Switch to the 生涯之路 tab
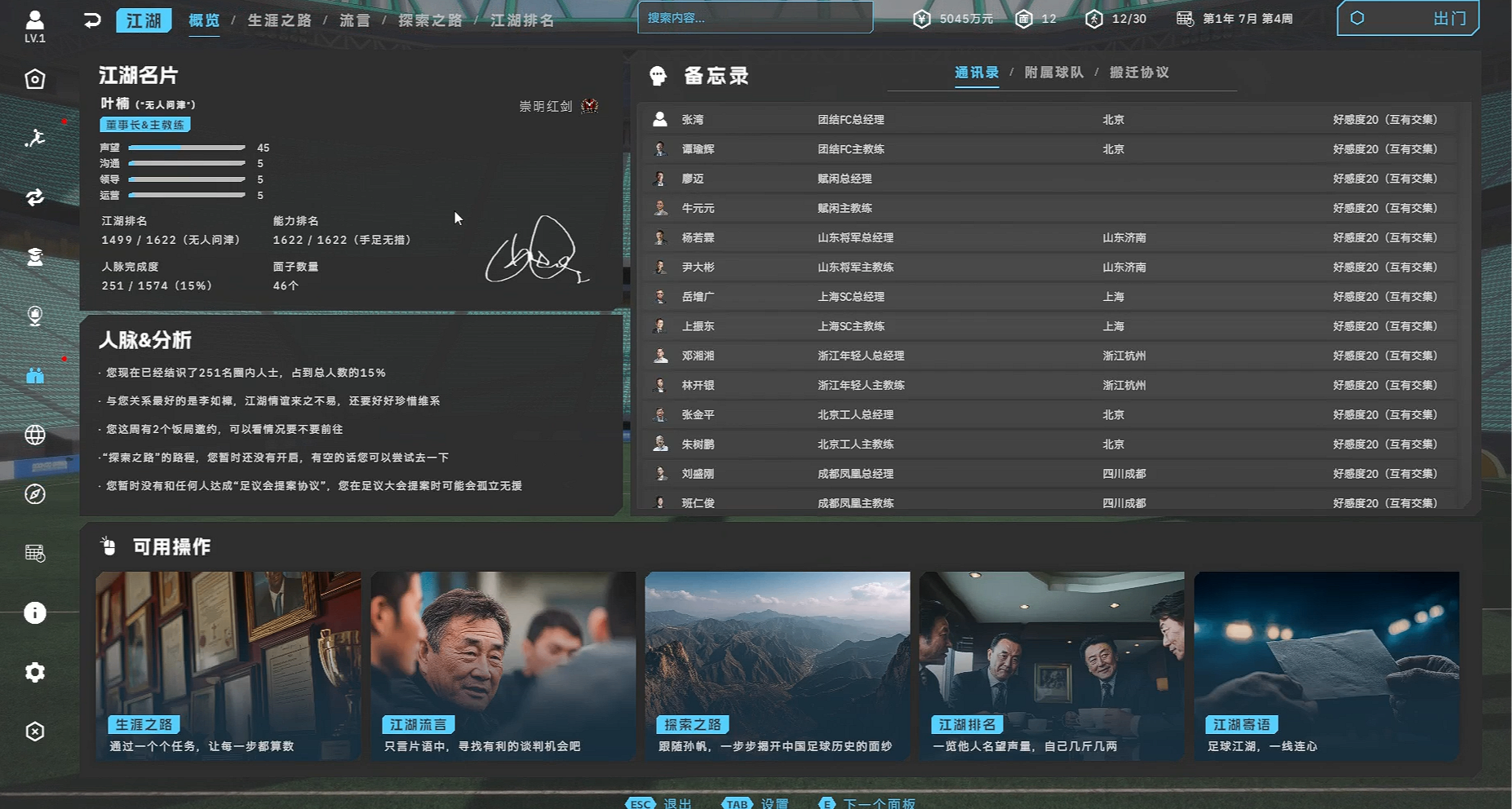1512x809 pixels. [279, 20]
